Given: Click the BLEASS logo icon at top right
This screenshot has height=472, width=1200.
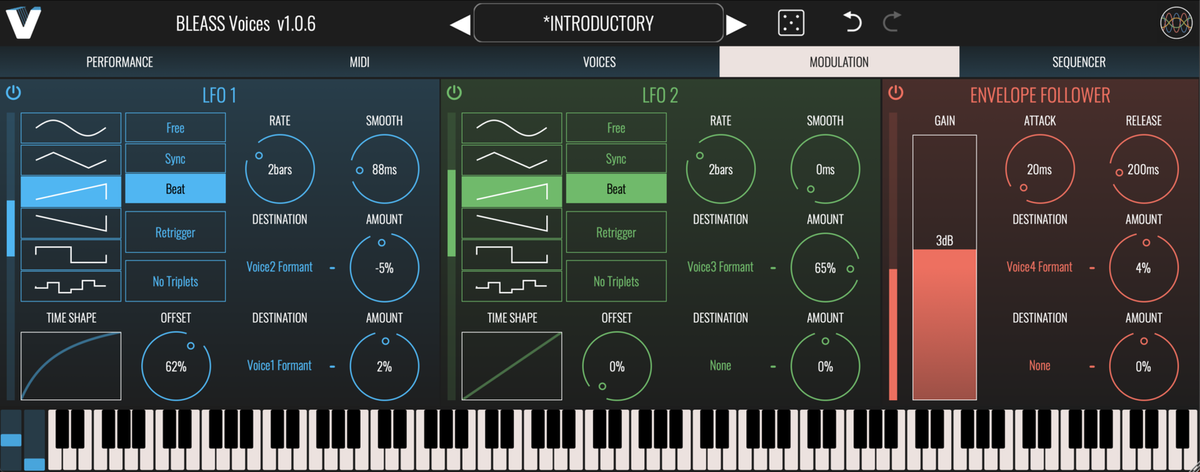Looking at the screenshot, I should [1176, 23].
